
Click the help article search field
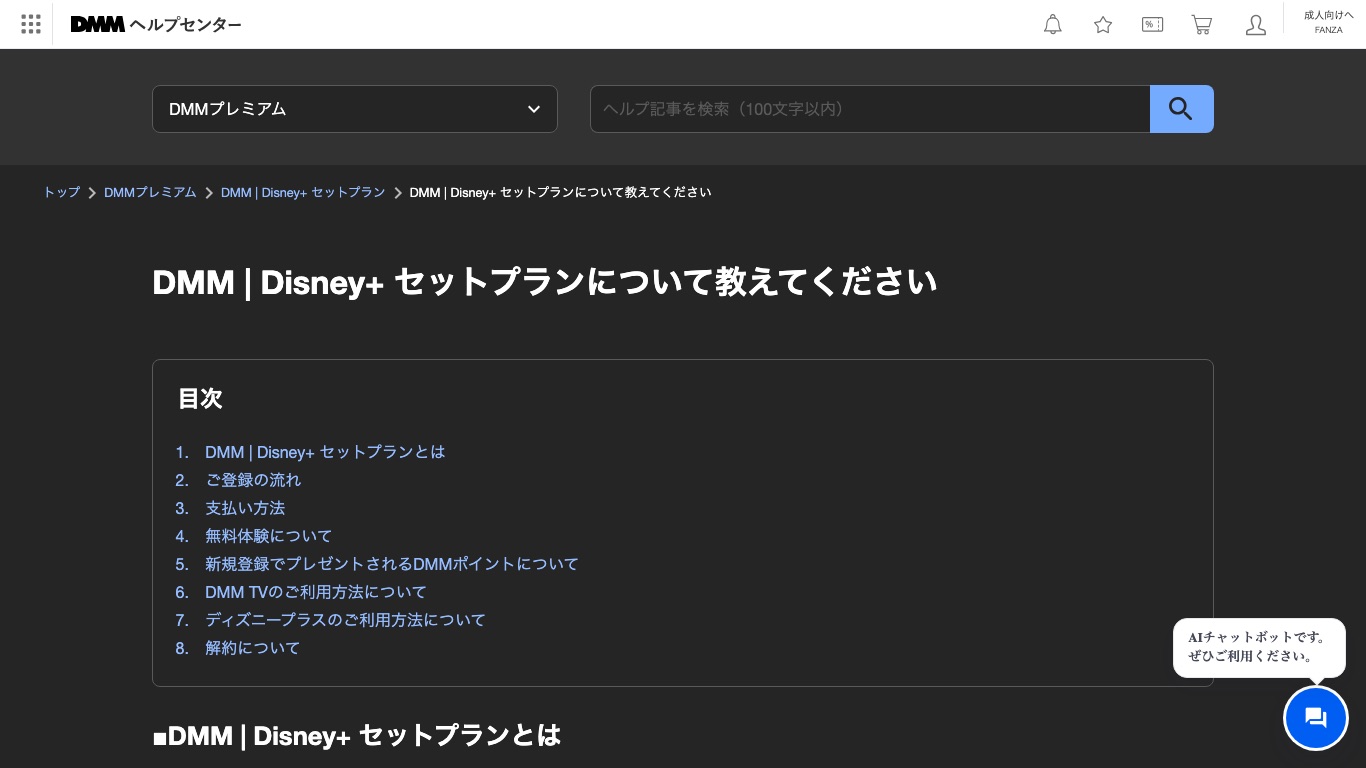[x=870, y=109]
